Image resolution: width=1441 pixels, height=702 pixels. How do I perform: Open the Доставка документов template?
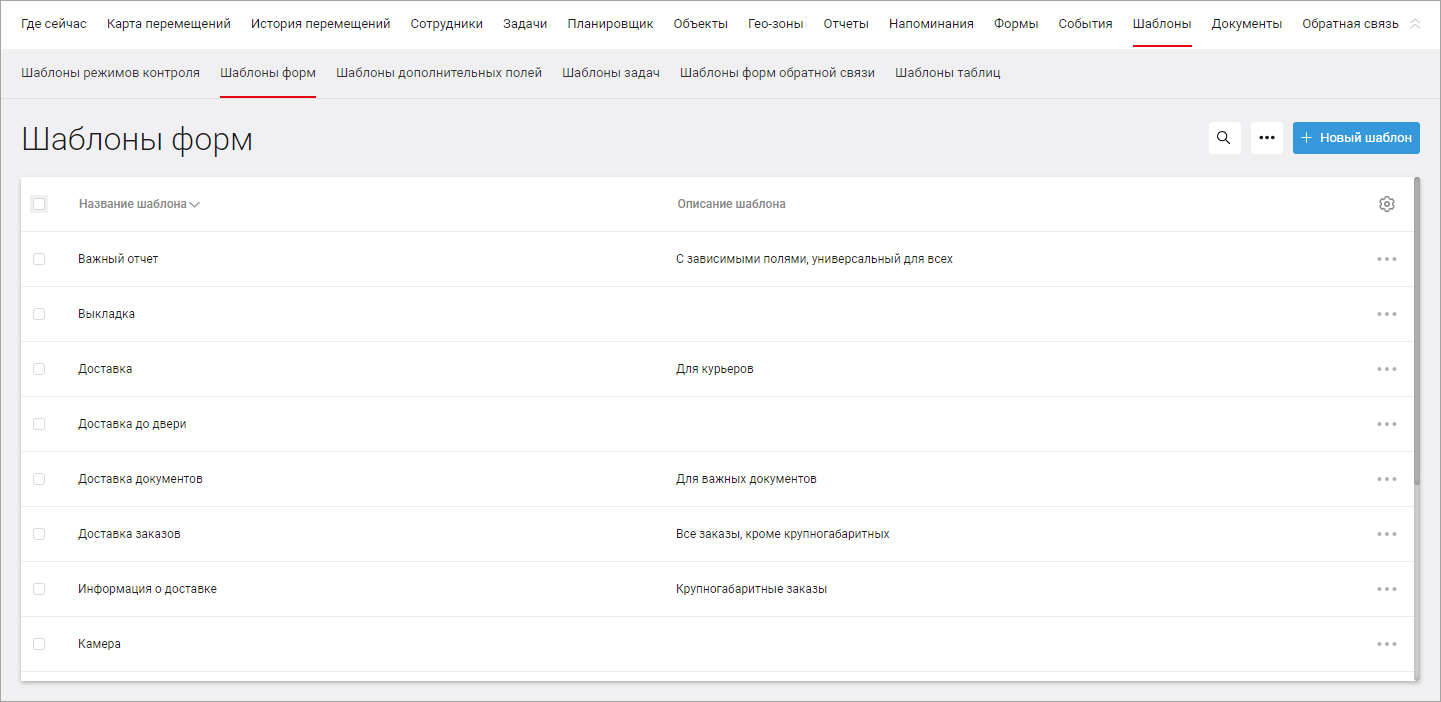pyautogui.click(x=140, y=479)
